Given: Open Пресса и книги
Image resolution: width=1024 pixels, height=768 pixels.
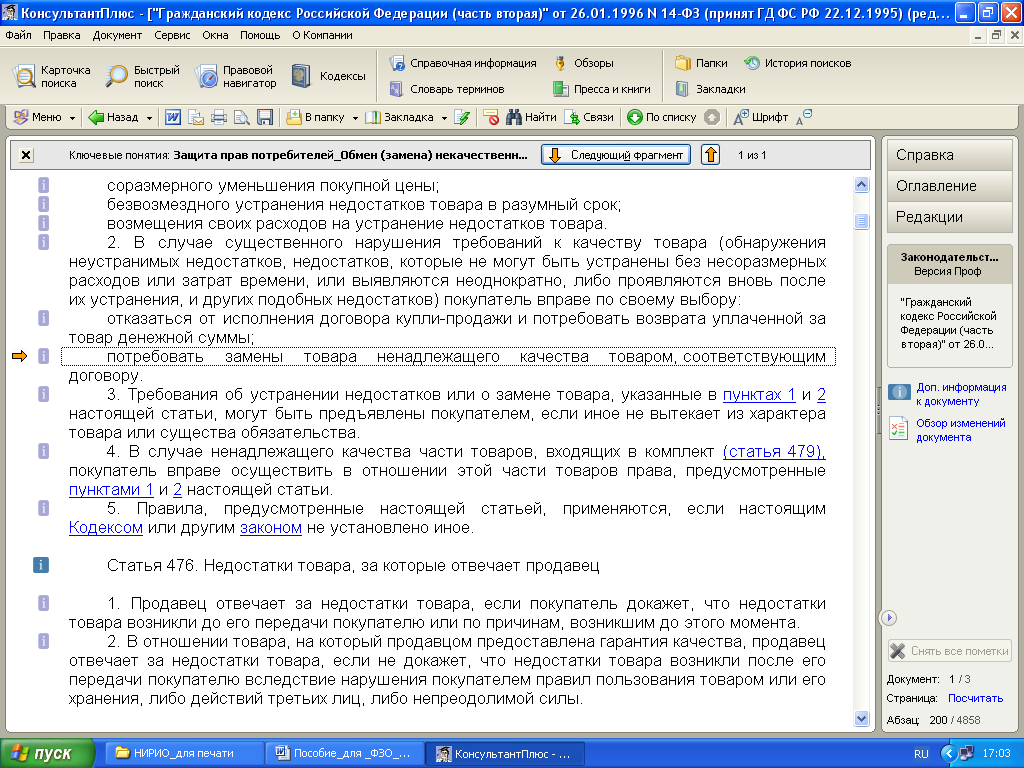Looking at the screenshot, I should 601,89.
